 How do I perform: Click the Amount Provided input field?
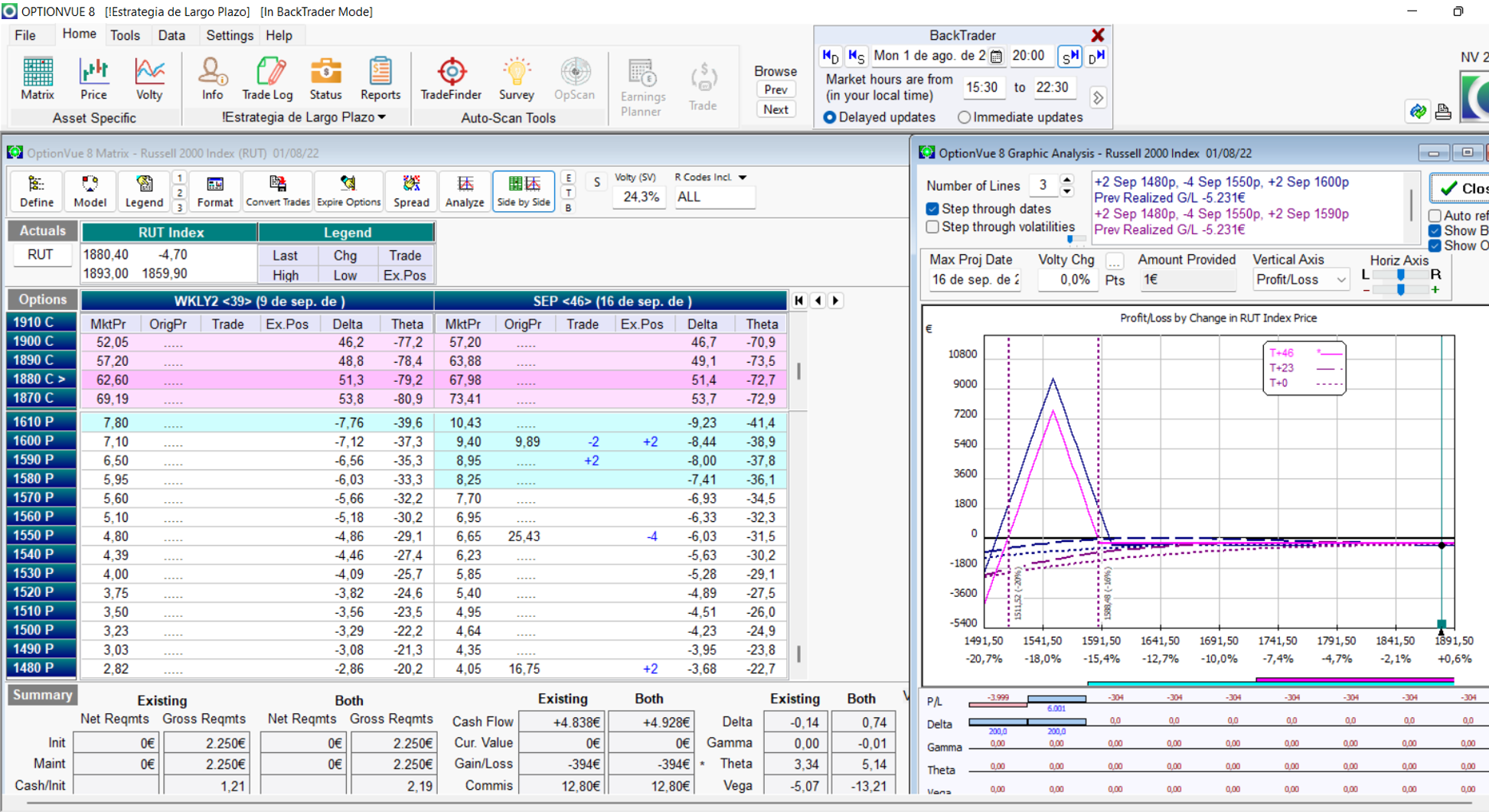tap(1187, 280)
